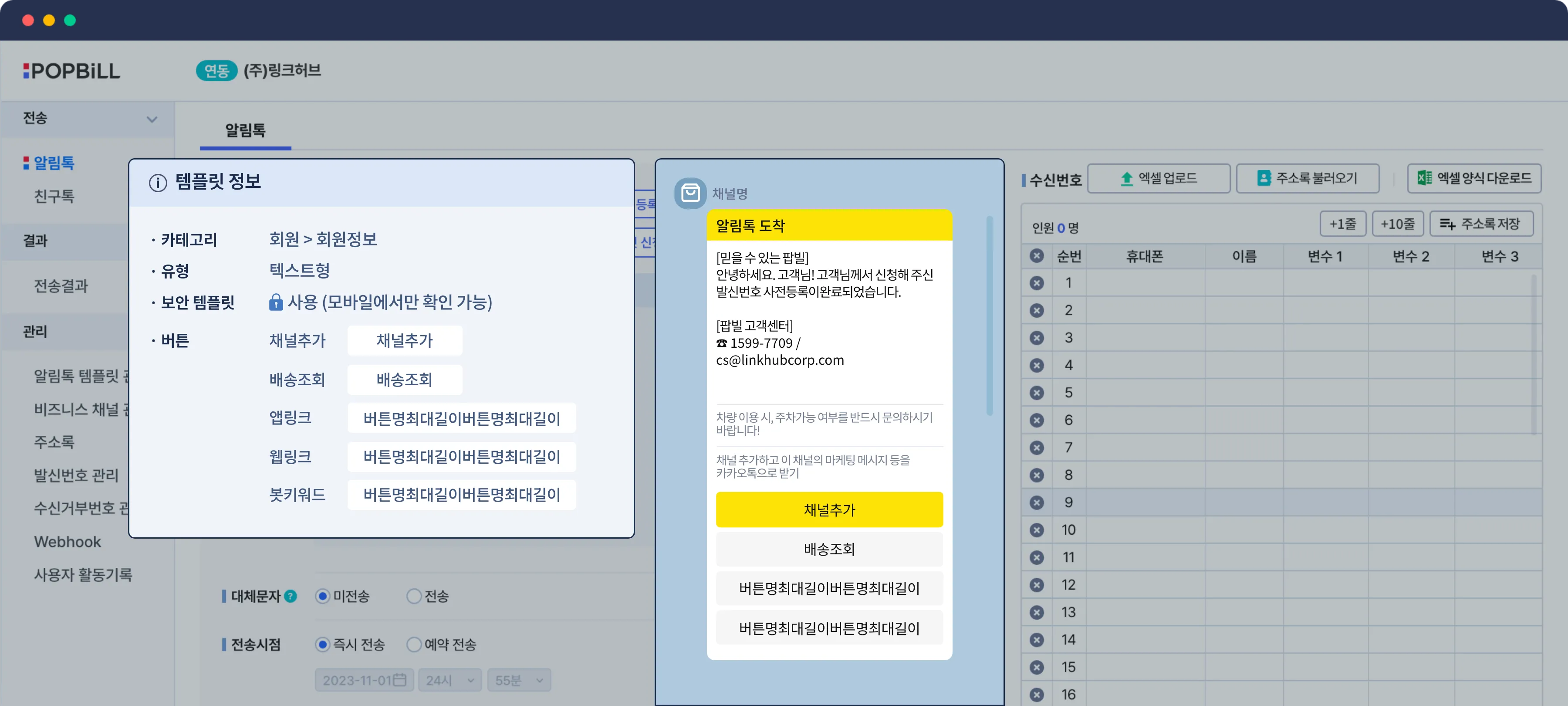Delete row 5 with its X icon
Screen dimensions: 1568x706
pos(1037,393)
